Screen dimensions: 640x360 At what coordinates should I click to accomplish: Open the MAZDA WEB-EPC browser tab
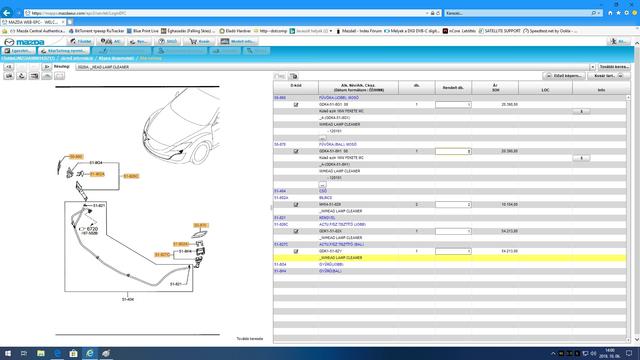(33, 22)
